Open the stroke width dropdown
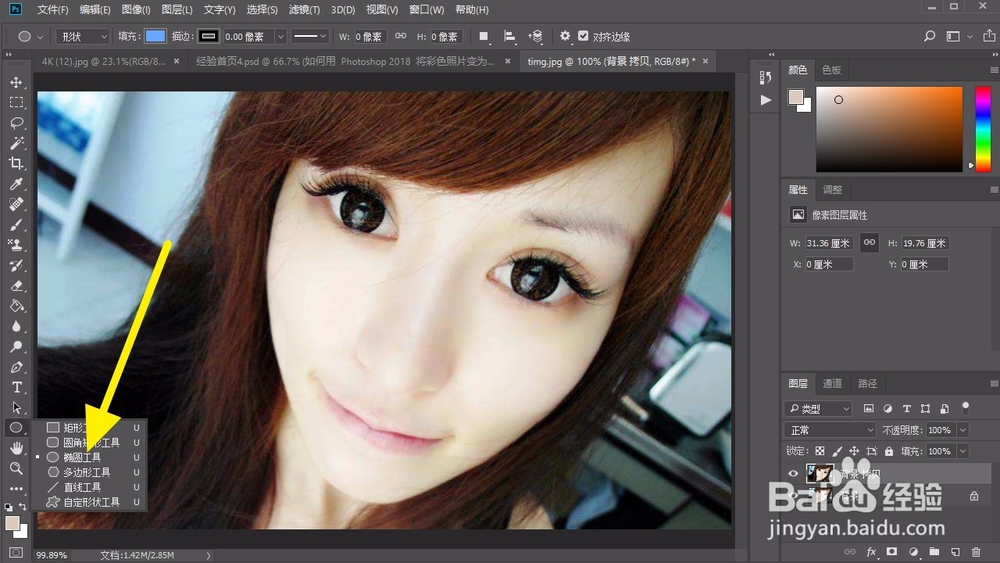This screenshot has height=563, width=1000. pyautogui.click(x=280, y=36)
